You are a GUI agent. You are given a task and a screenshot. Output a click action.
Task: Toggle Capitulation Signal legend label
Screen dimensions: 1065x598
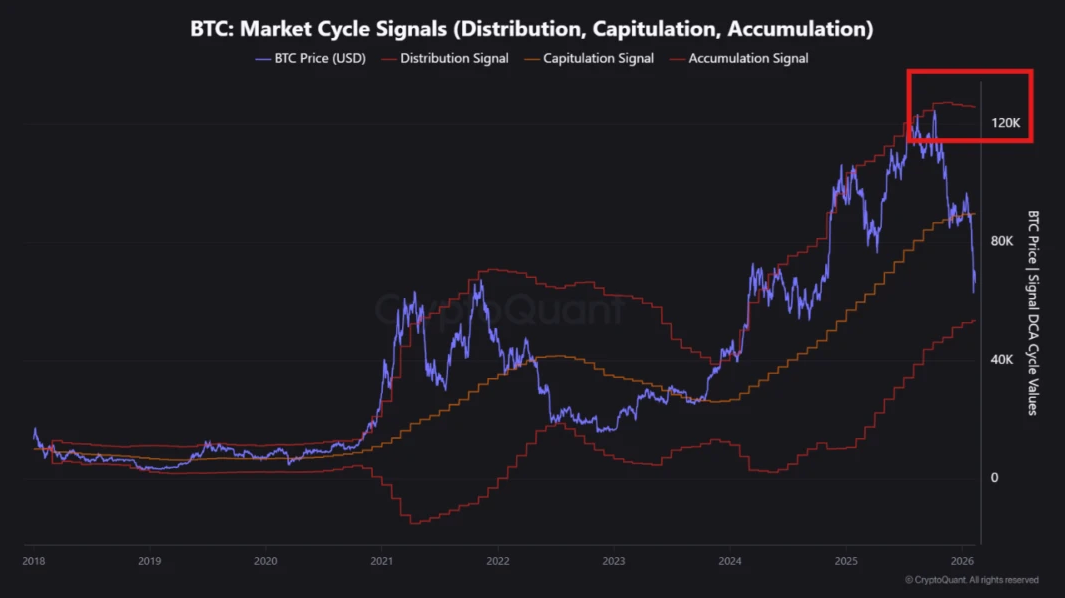[x=598, y=58]
